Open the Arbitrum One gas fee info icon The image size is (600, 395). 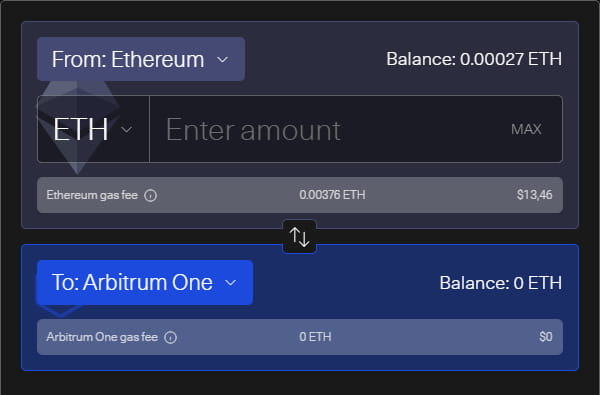pyautogui.click(x=170, y=338)
